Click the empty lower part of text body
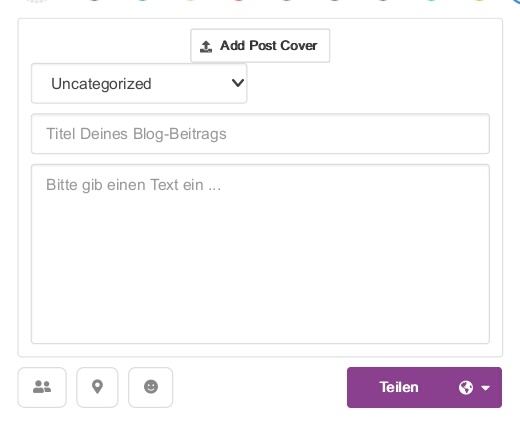The width and height of the screenshot is (520, 427). [x=260, y=293]
